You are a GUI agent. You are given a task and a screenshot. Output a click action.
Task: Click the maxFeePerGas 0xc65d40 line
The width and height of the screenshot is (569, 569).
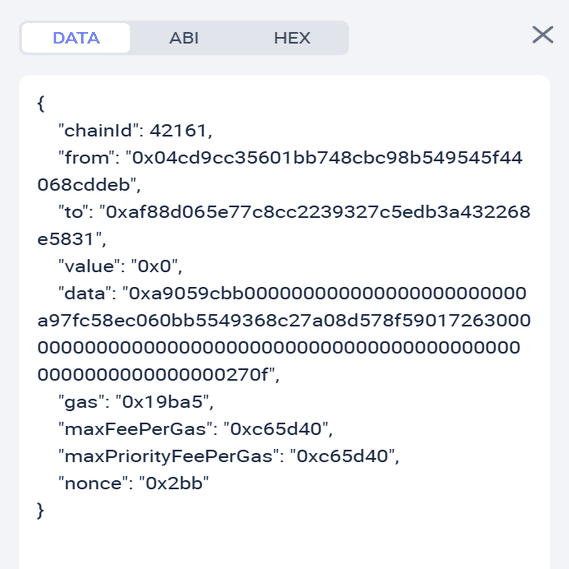(x=196, y=429)
